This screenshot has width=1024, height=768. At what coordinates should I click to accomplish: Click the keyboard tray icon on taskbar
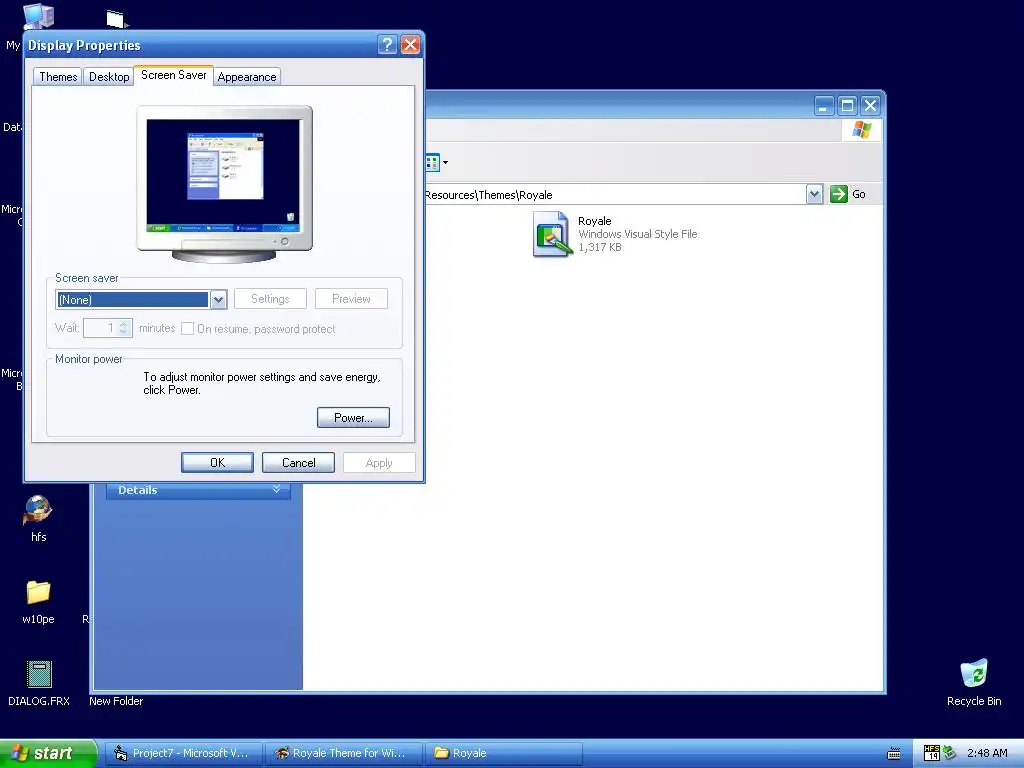click(x=894, y=754)
